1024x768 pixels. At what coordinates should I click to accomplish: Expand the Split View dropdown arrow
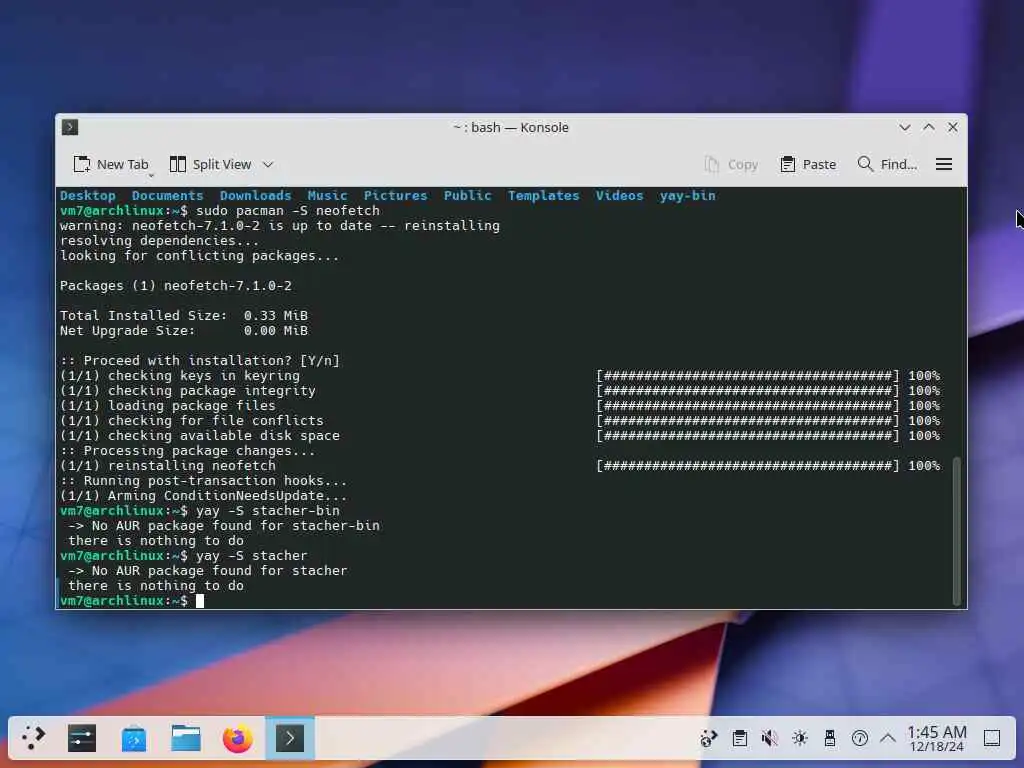[268, 165]
